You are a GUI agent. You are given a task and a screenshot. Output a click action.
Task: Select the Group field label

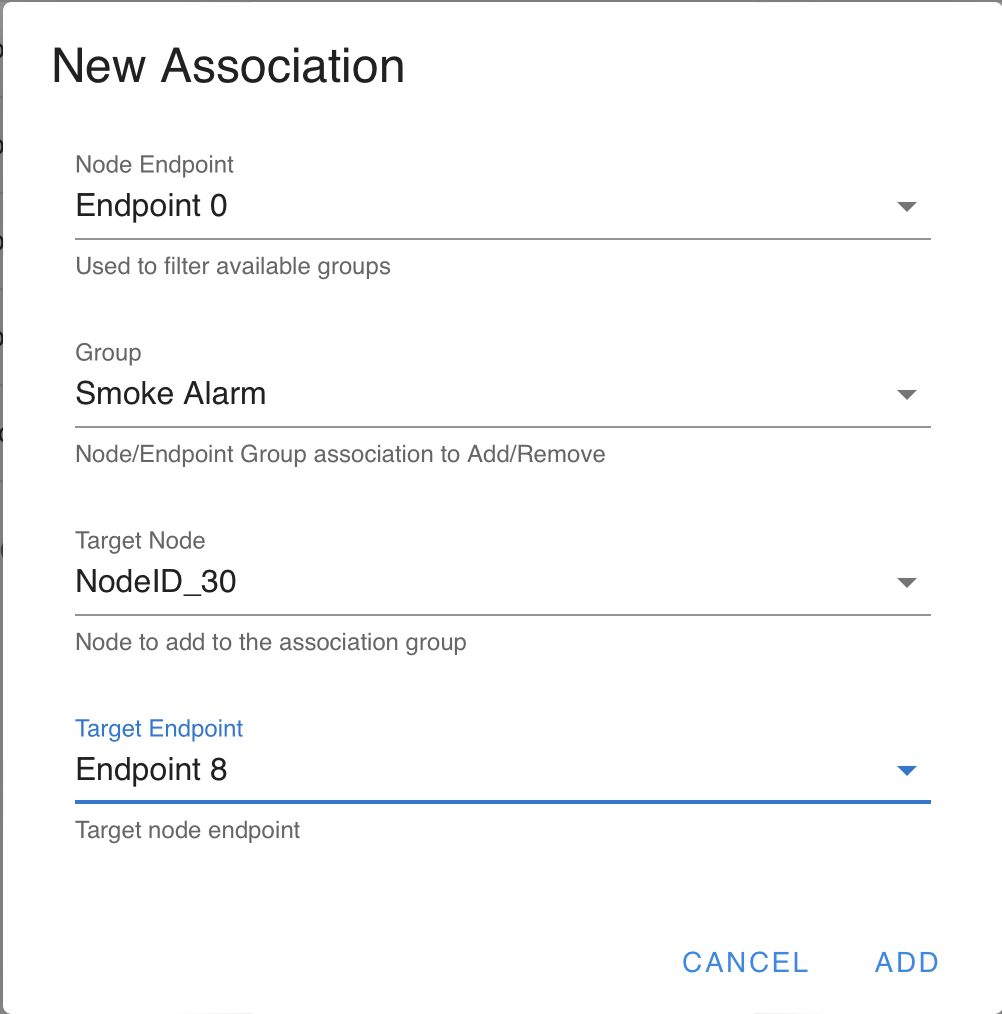tap(108, 352)
